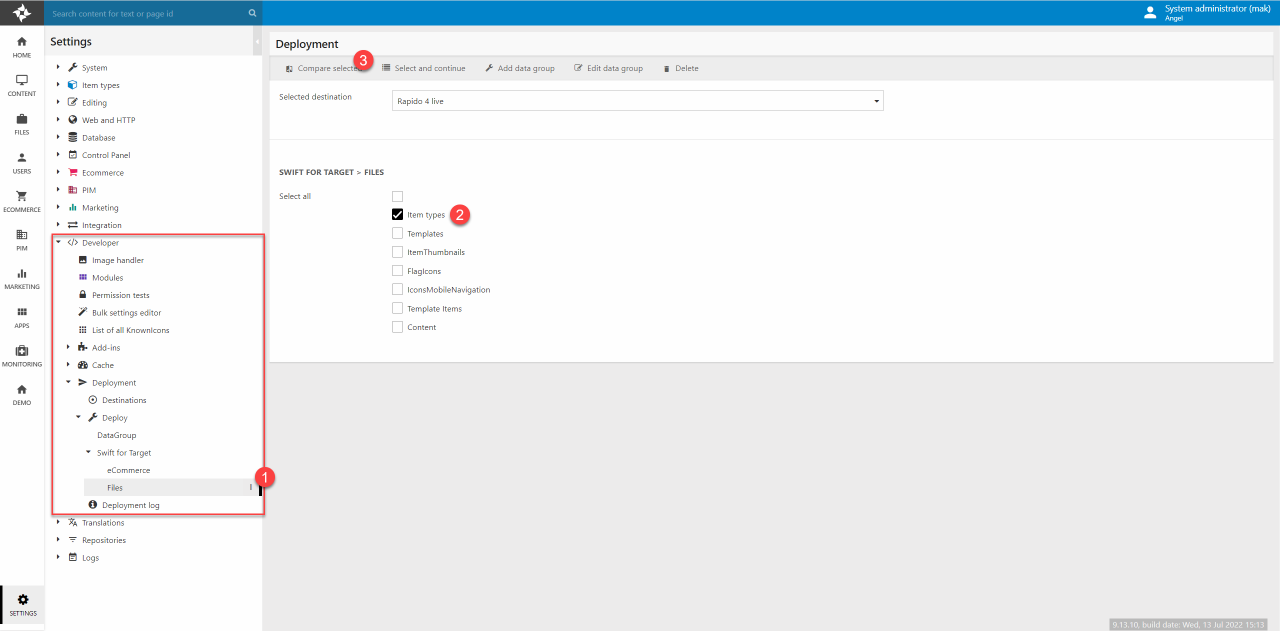Image resolution: width=1280 pixels, height=631 pixels.
Task: Uncheck the Item types checkbox
Action: [x=397, y=215]
